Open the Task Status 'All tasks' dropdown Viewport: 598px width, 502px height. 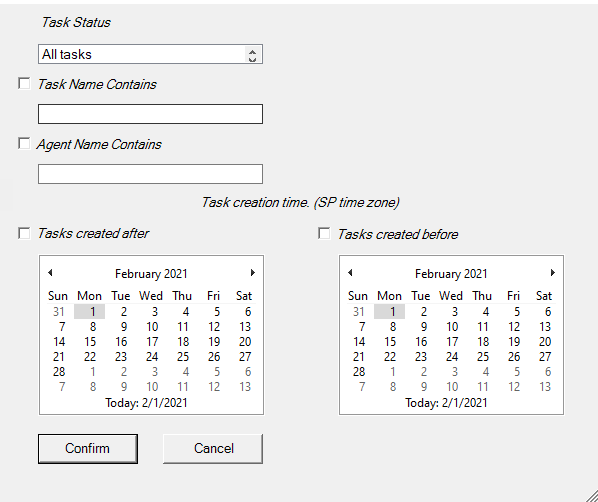pos(150,54)
